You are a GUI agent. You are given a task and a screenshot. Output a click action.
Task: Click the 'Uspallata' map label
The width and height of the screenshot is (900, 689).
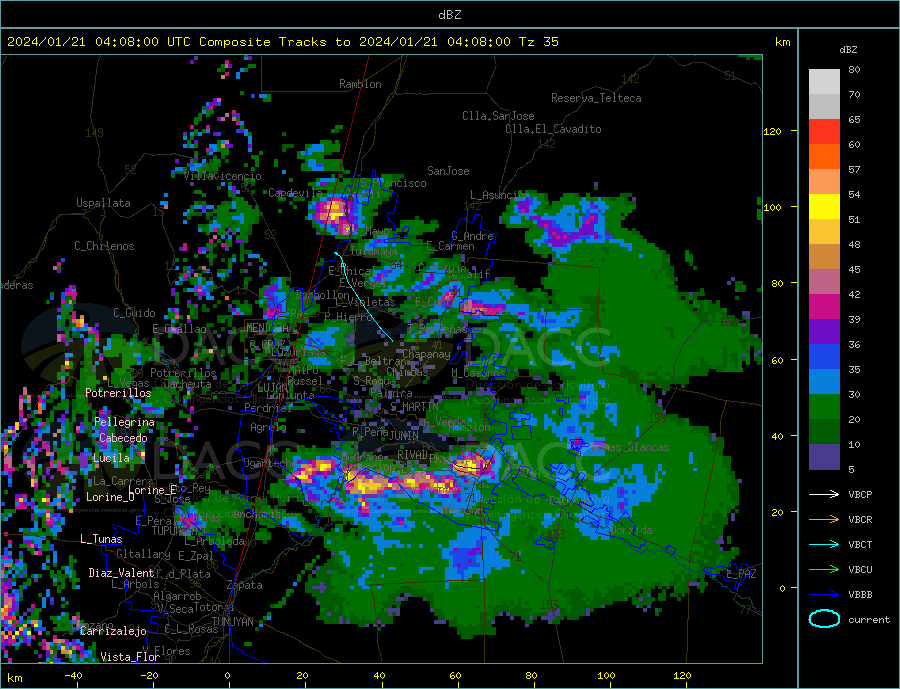click(103, 203)
